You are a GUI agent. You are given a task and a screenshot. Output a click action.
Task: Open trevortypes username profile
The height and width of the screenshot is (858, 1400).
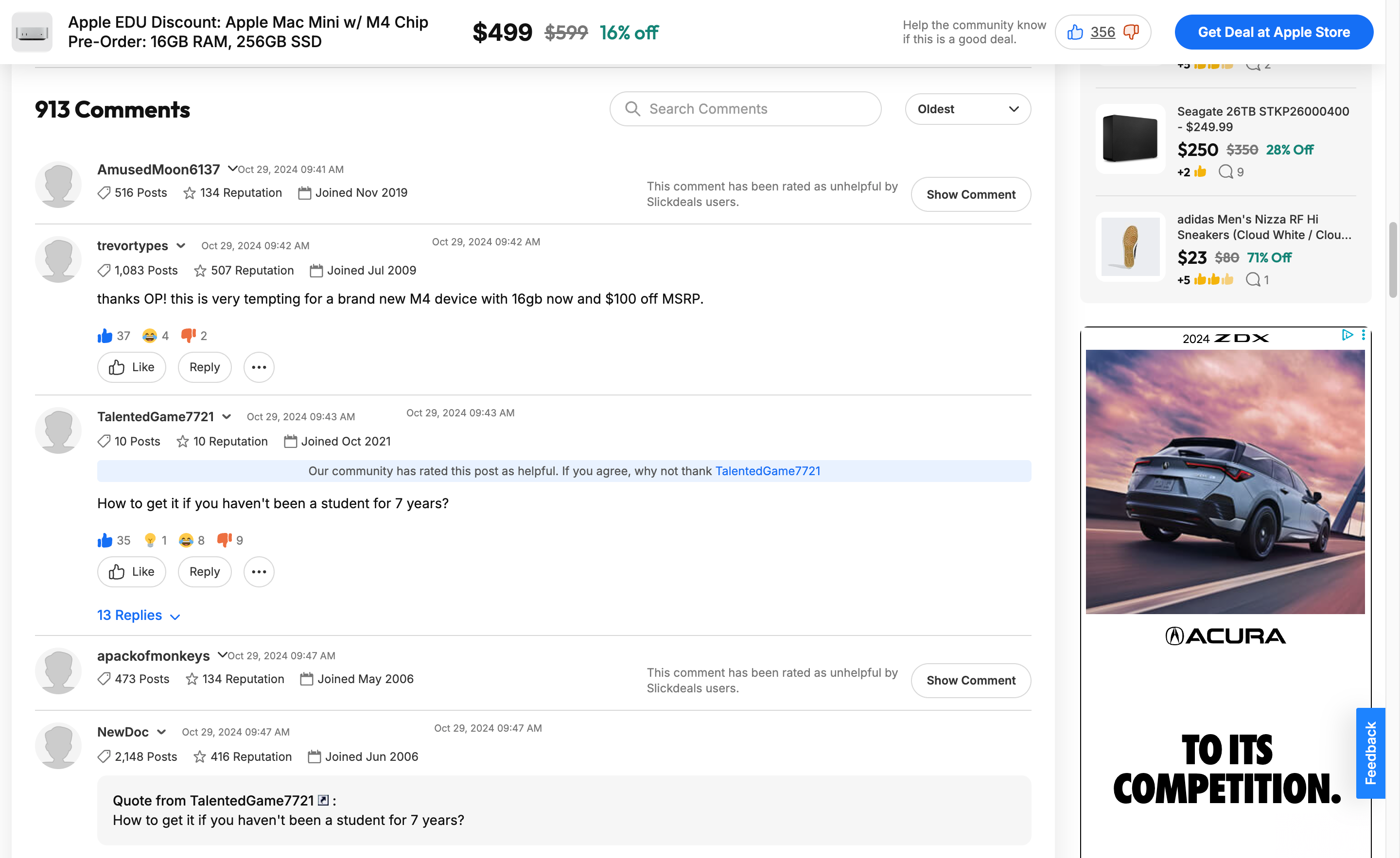pyautogui.click(x=132, y=246)
